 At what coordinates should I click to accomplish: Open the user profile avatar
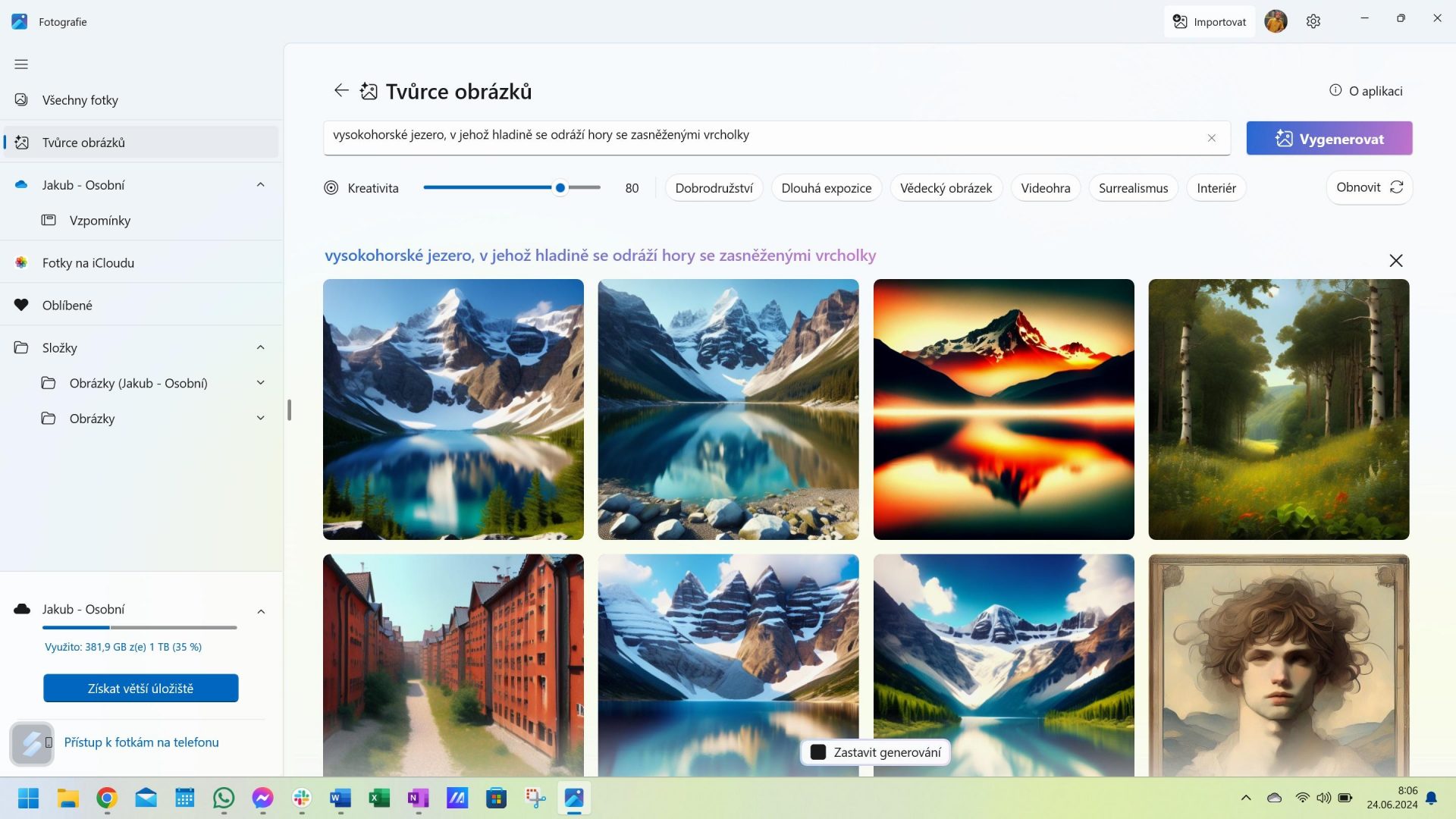pos(1276,21)
